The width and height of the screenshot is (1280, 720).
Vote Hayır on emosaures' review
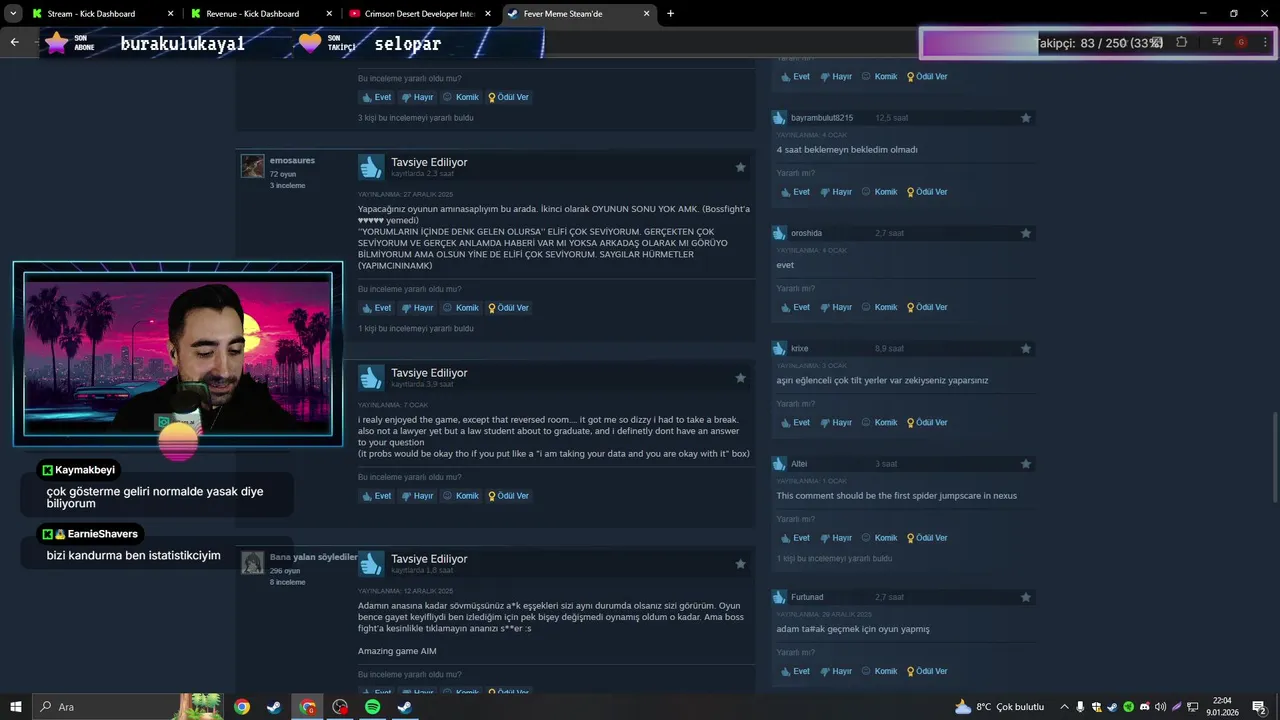pyautogui.click(x=417, y=308)
